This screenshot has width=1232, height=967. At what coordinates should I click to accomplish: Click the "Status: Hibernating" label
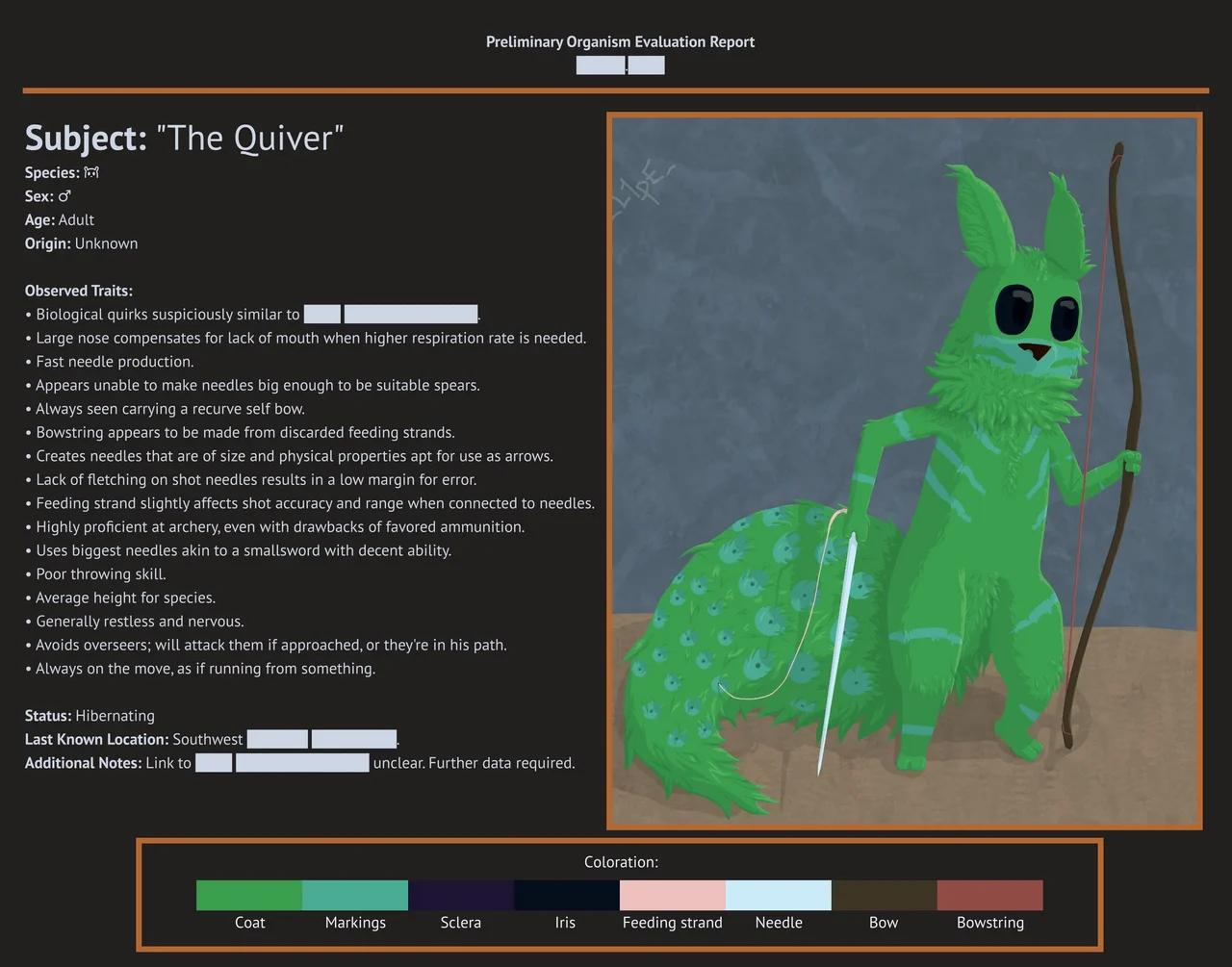click(90, 715)
